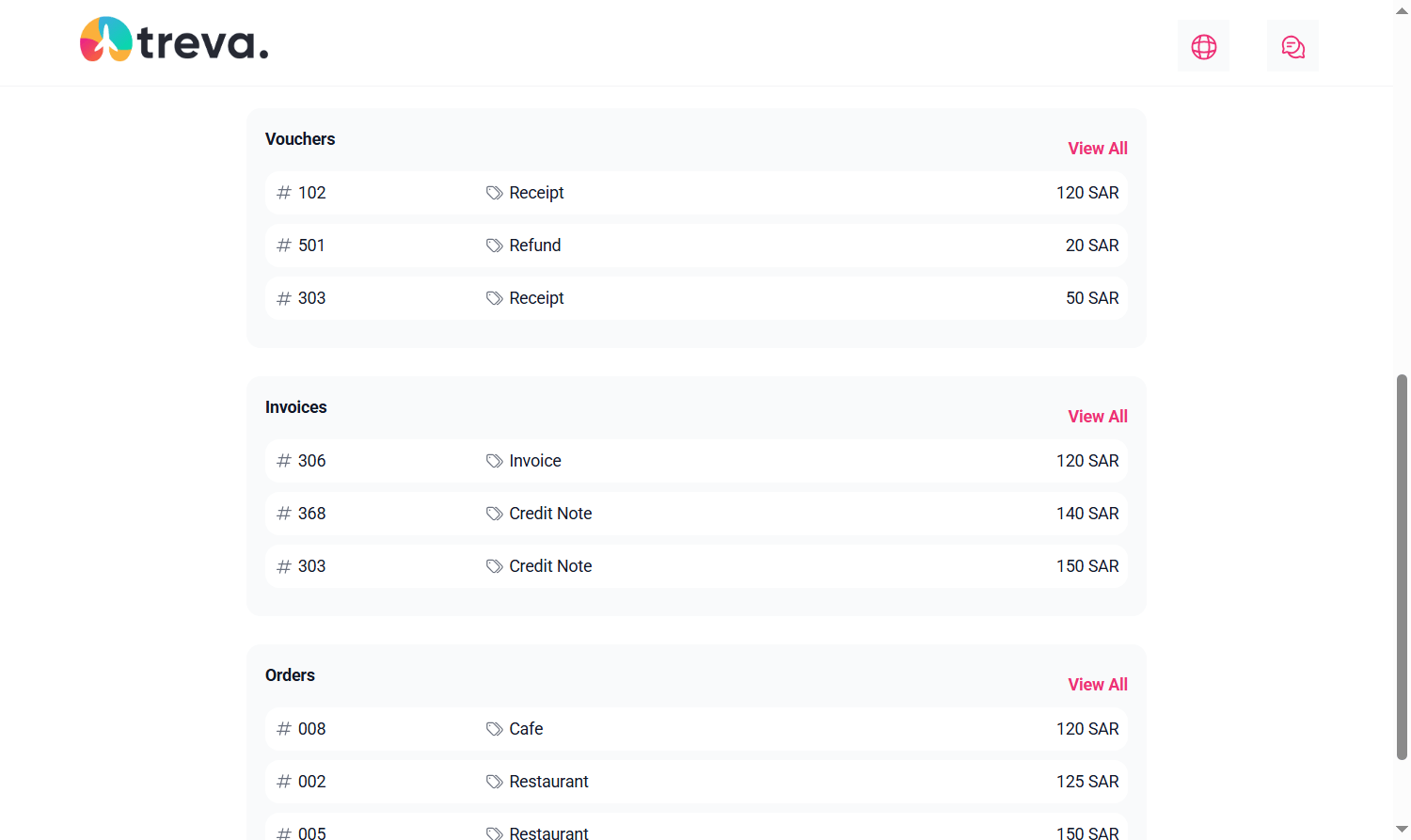
Task: Open order 008 Cafe row
Action: (x=696, y=729)
